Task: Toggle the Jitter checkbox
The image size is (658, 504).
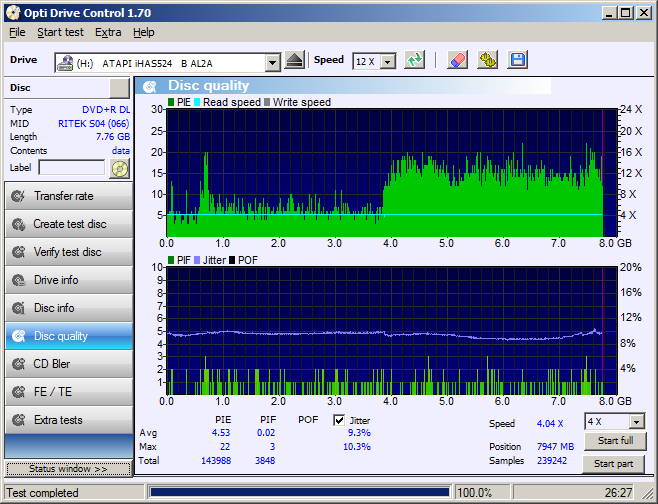Action: coord(339,420)
